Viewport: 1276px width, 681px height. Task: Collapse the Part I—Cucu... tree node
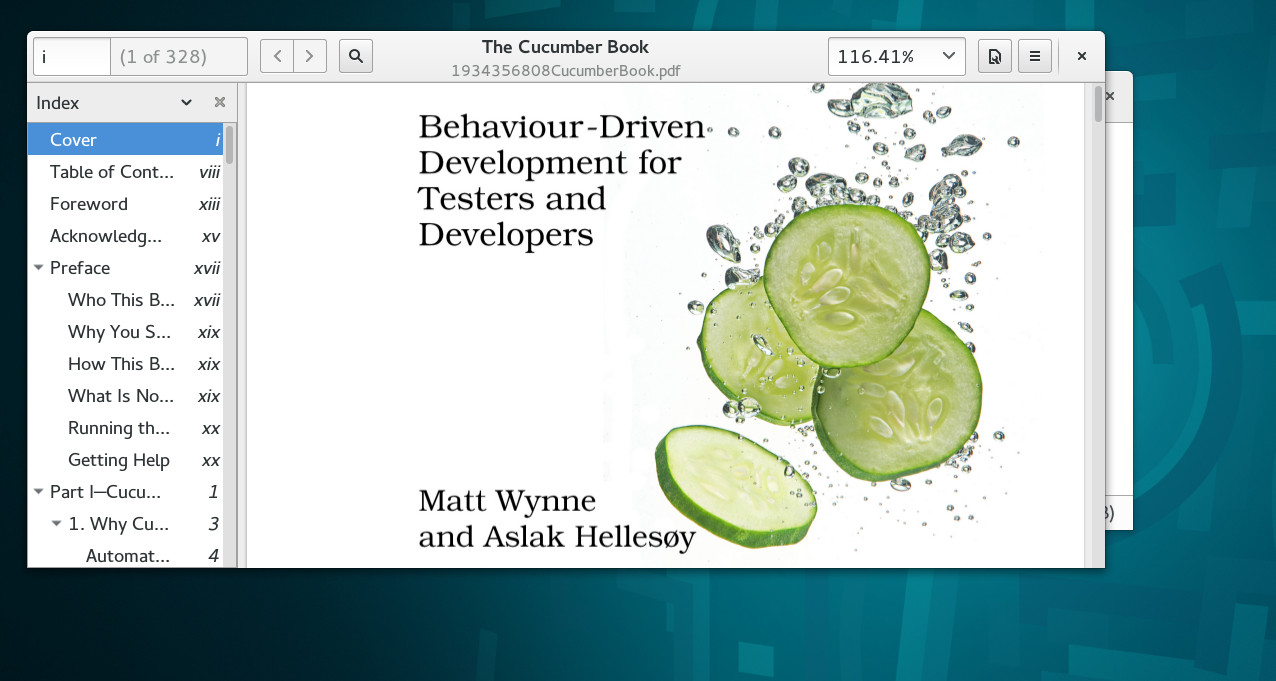pos(38,492)
